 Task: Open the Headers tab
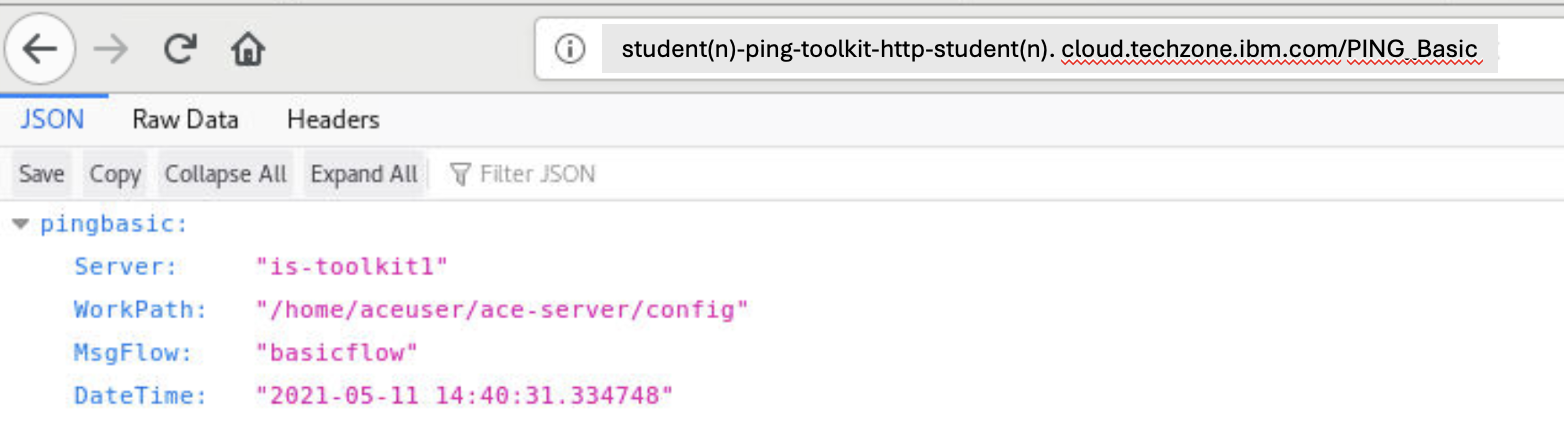pyautogui.click(x=333, y=120)
